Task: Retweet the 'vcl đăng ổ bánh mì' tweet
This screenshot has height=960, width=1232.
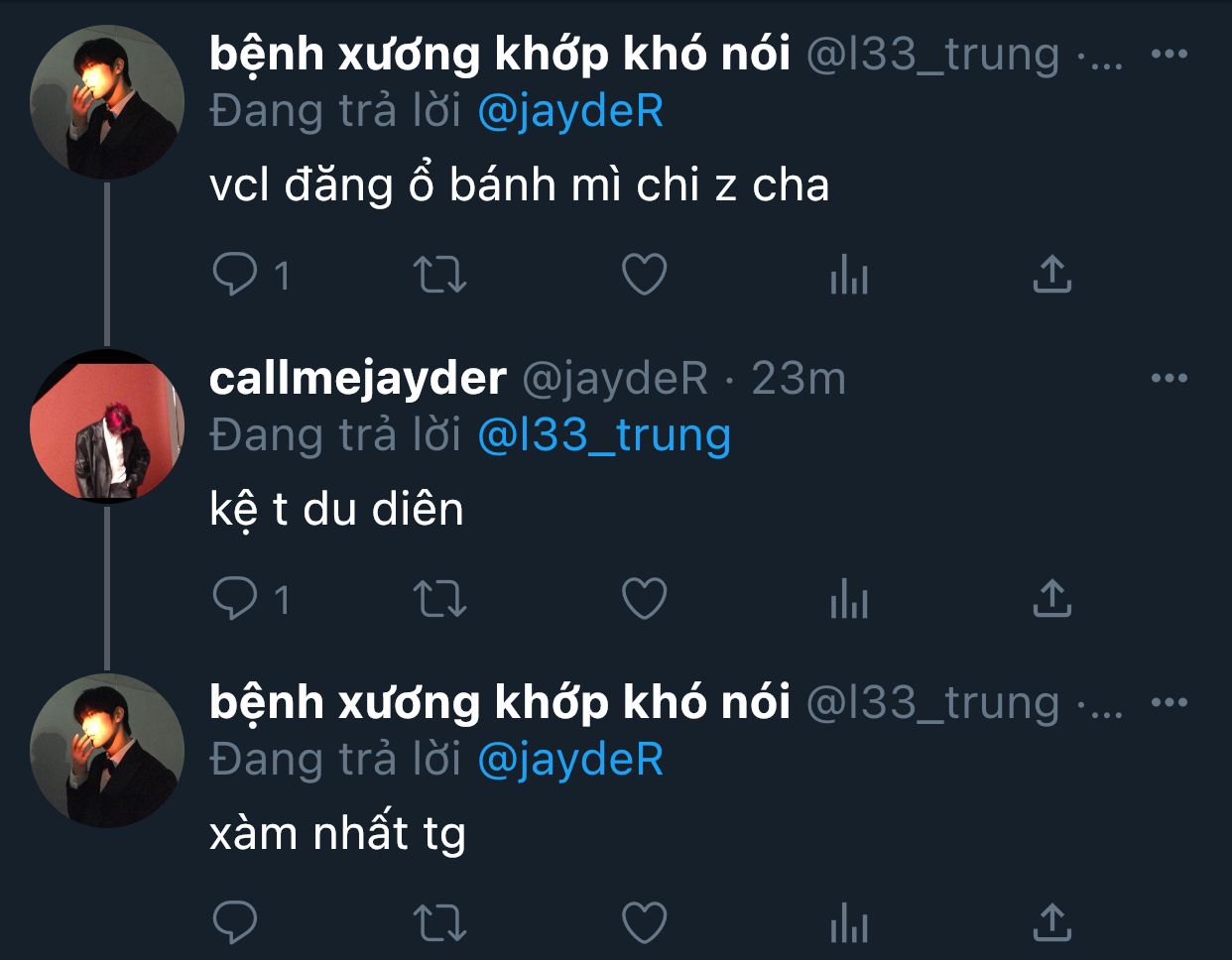Action: [x=439, y=275]
